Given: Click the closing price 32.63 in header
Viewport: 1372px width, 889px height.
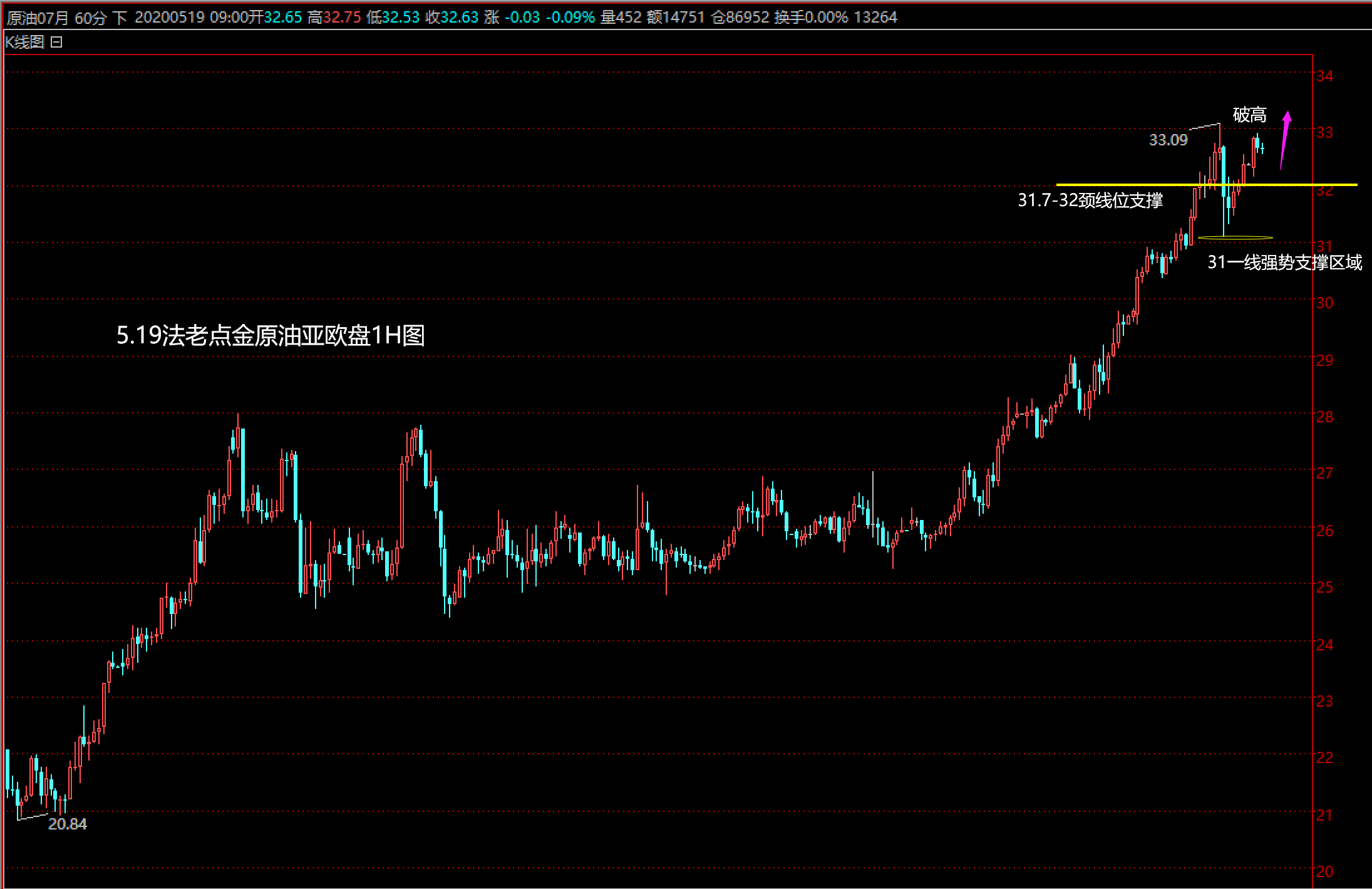Looking at the screenshot, I should (x=460, y=18).
